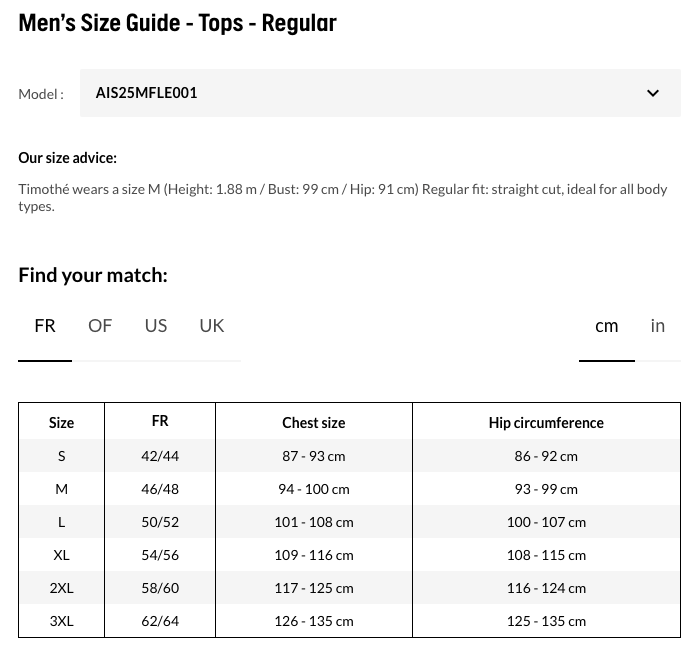Switch to the OF size tab
The image size is (696, 650).
[x=100, y=326]
